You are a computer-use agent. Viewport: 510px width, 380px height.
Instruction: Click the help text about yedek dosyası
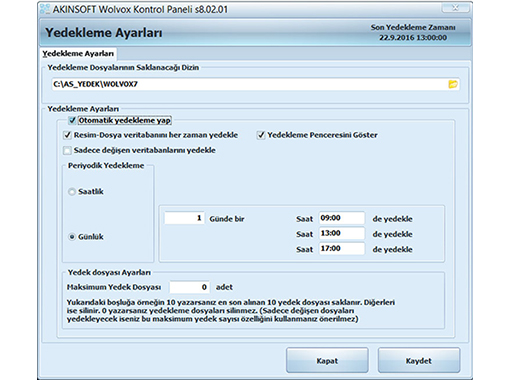point(231,311)
